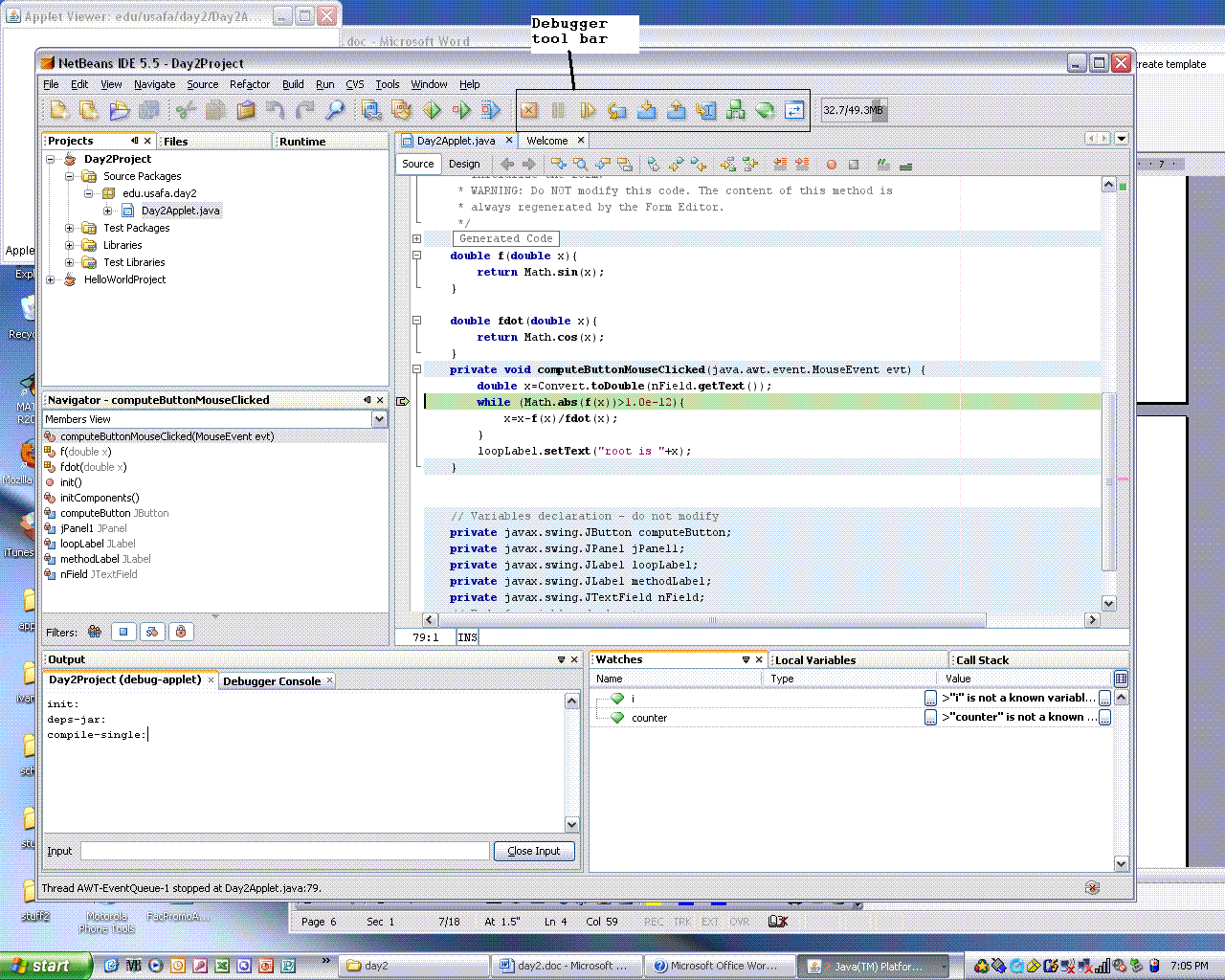Toggle Show Static Members filter in Navigator
Viewport: 1225px width, 980px height.
click(152, 632)
